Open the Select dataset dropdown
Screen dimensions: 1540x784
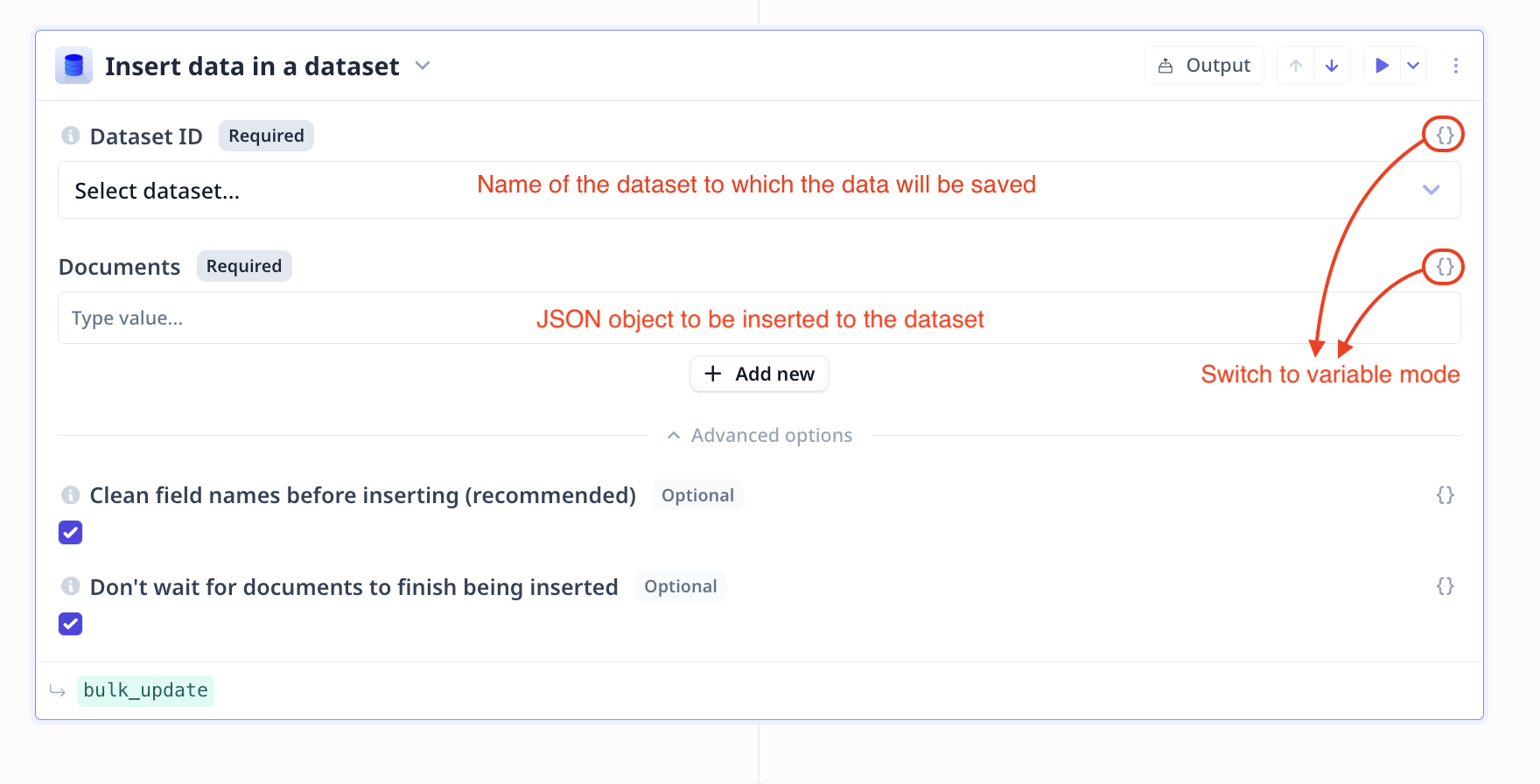pyautogui.click(x=759, y=190)
